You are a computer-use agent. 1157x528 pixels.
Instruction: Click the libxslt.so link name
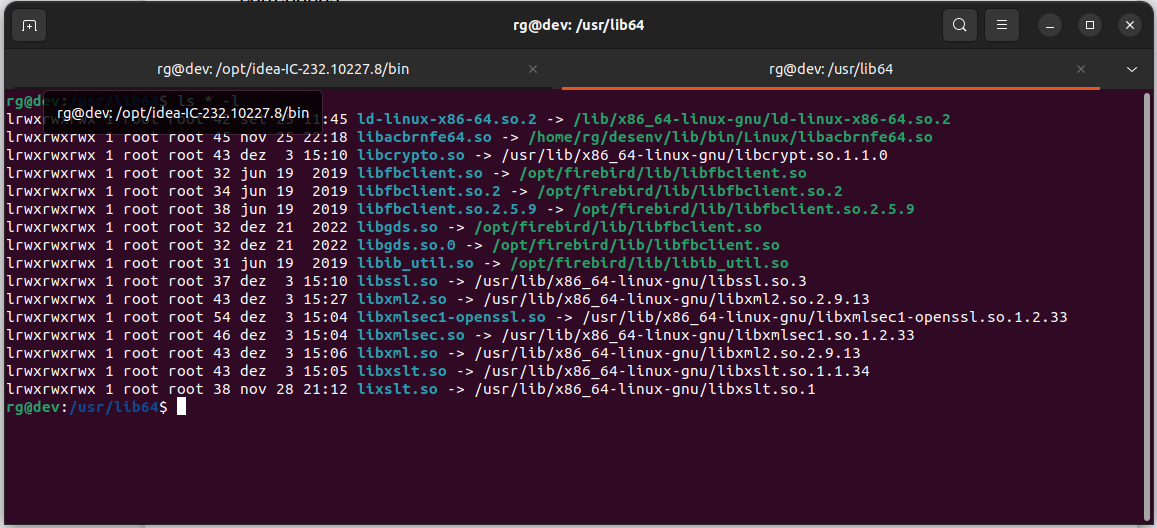coord(401,371)
